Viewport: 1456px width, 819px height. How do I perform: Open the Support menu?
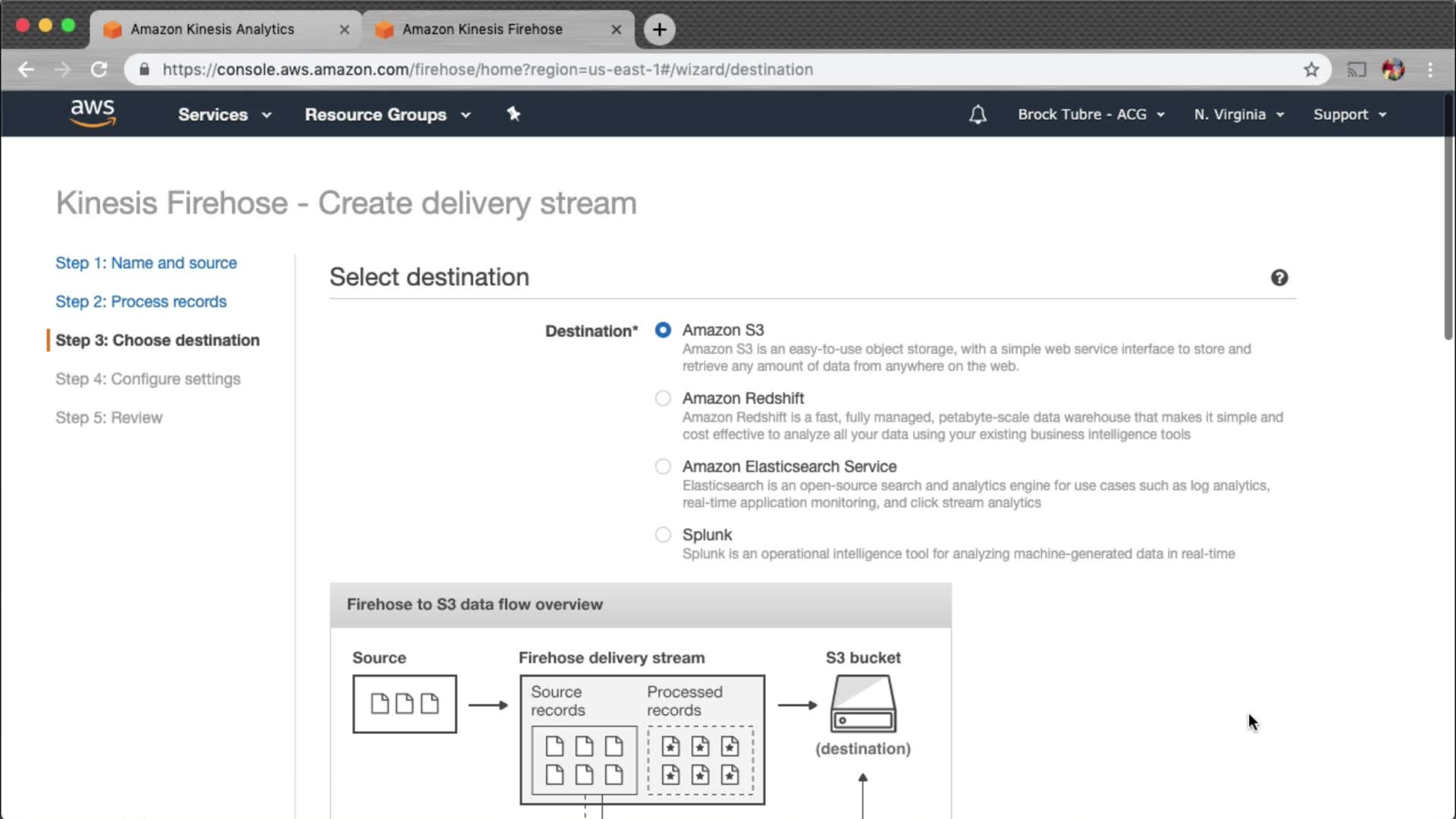tap(1349, 115)
